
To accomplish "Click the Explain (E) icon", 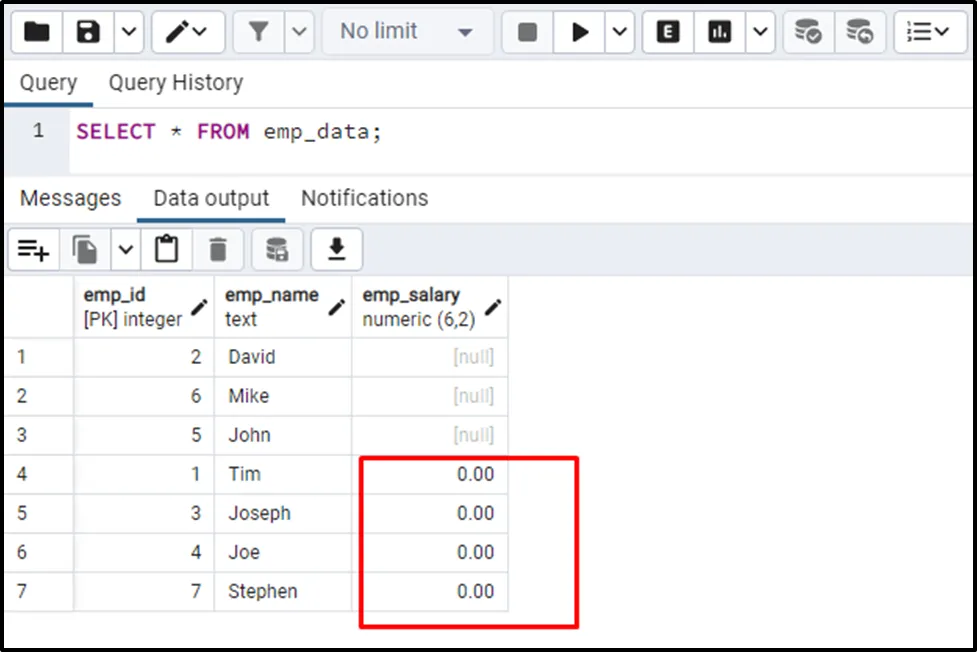I will pyautogui.click(x=668, y=32).
